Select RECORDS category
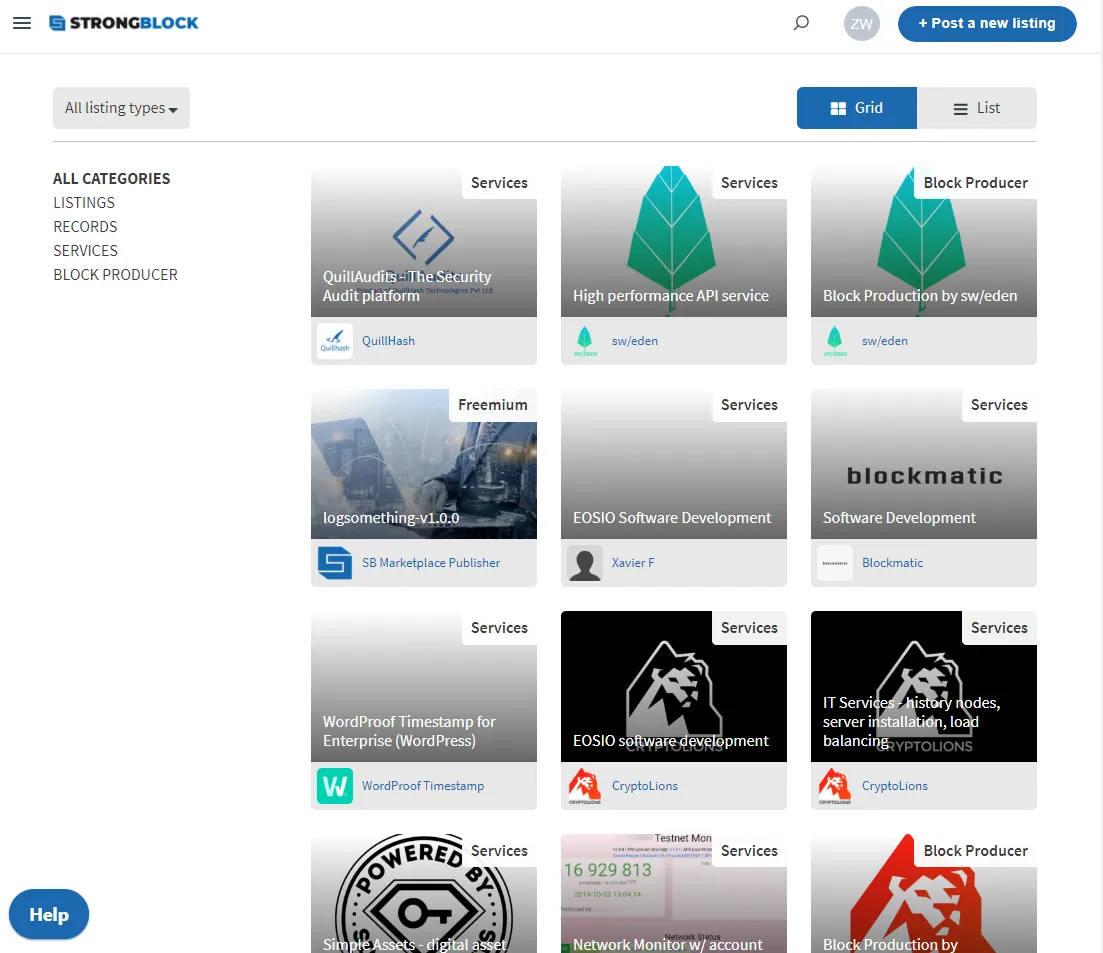This screenshot has height=953, width=1103. click(x=85, y=226)
